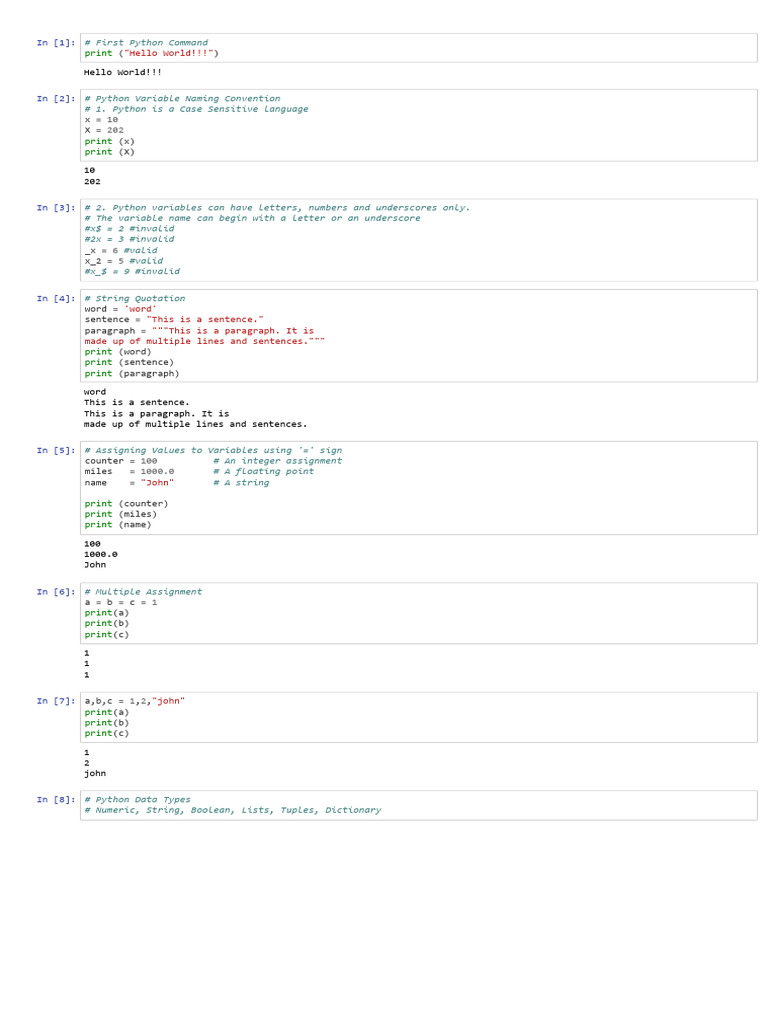Click the 'miles = 1000.0' assignment
This screenshot has width=768, height=1024.
click(129, 471)
